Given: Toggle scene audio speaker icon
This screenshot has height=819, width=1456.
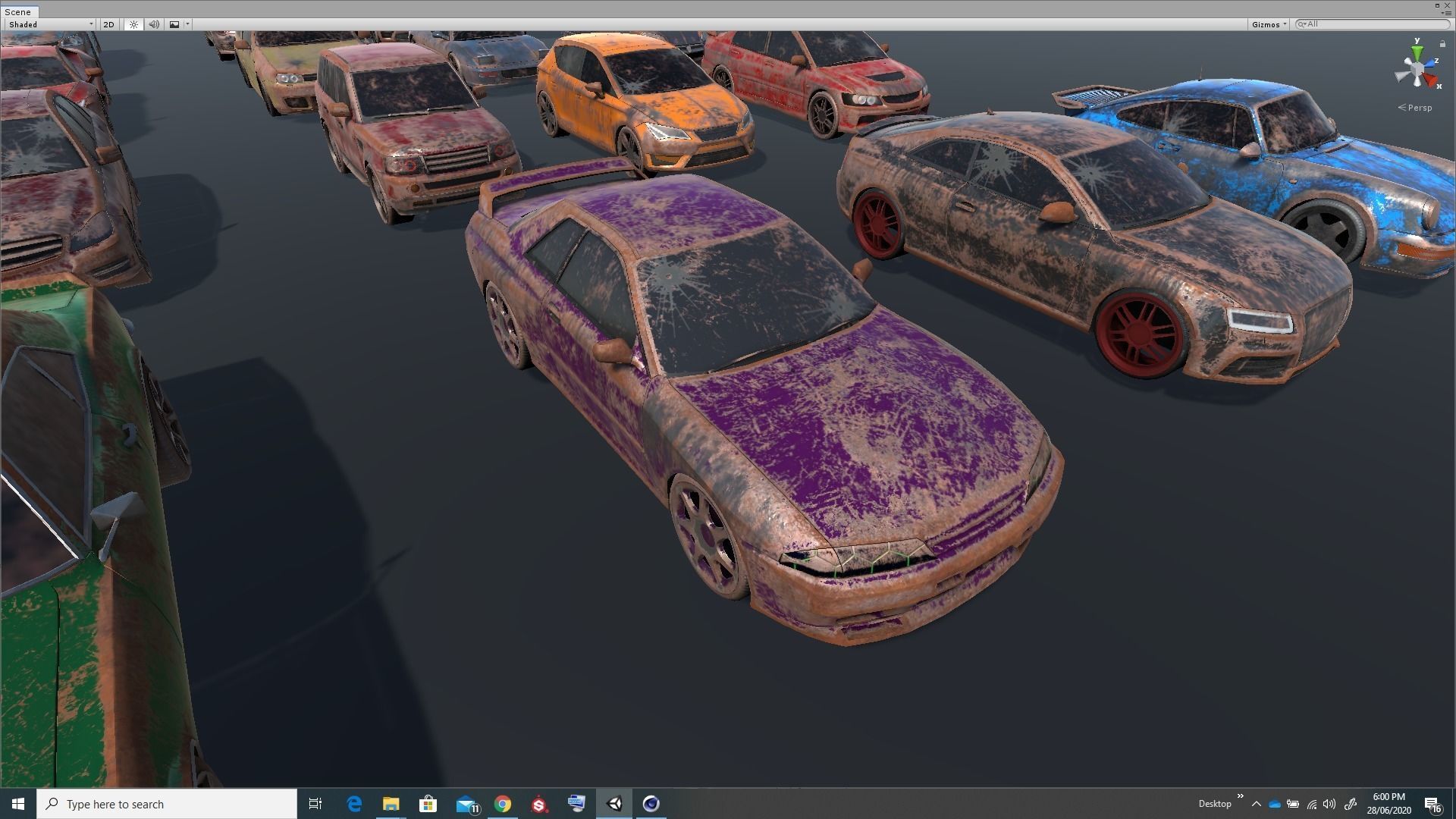Looking at the screenshot, I should (x=154, y=24).
